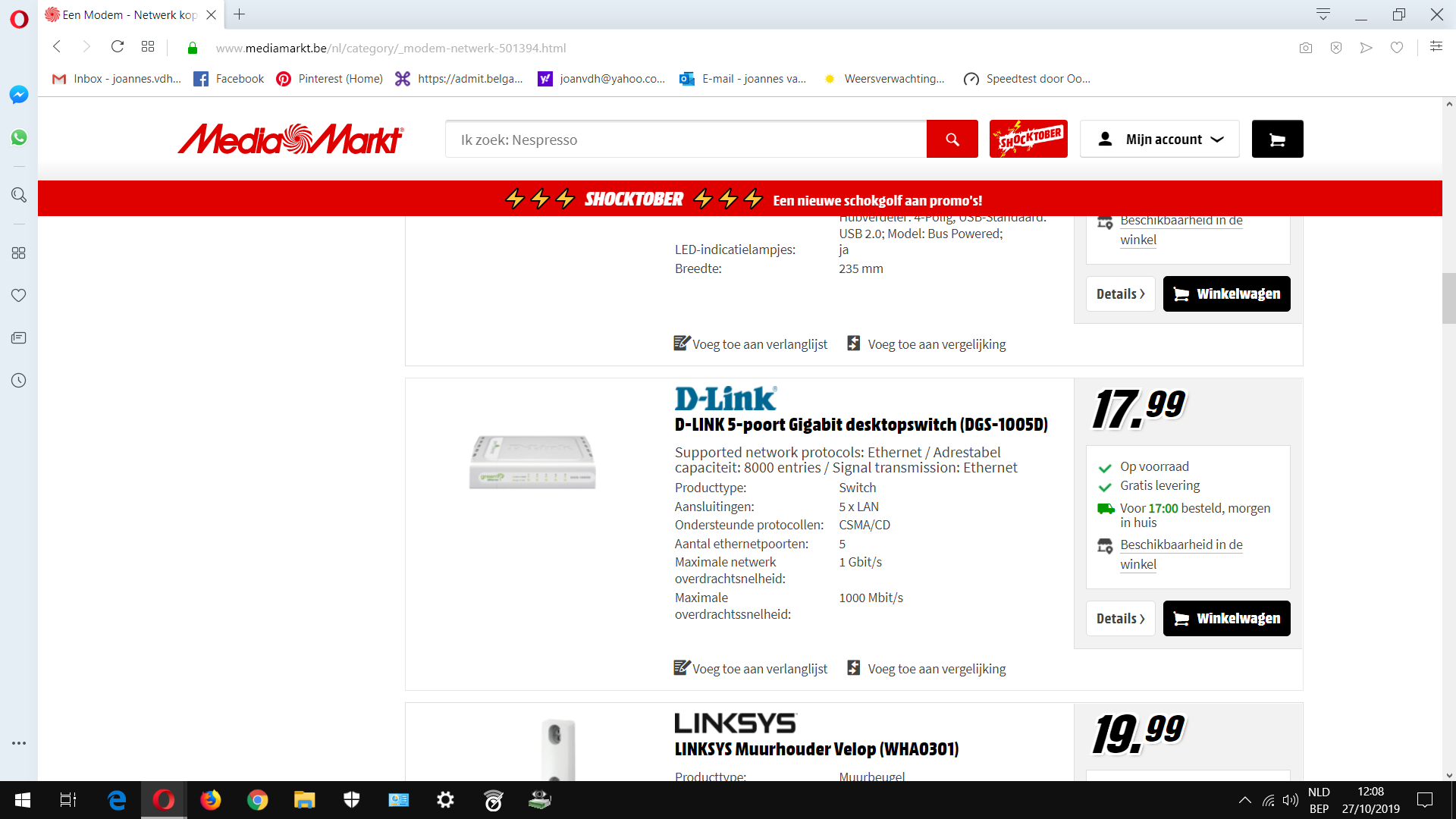Open Yahoo mail bookmark
This screenshot has height=819, width=1456.
click(601, 79)
